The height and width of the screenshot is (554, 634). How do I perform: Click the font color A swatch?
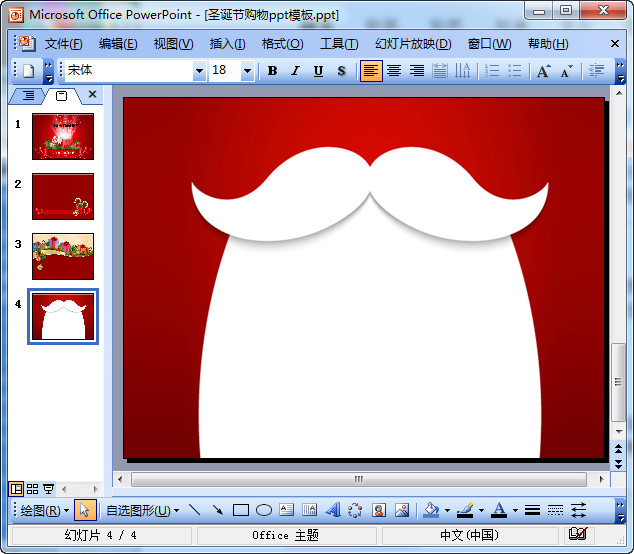pyautogui.click(x=499, y=510)
